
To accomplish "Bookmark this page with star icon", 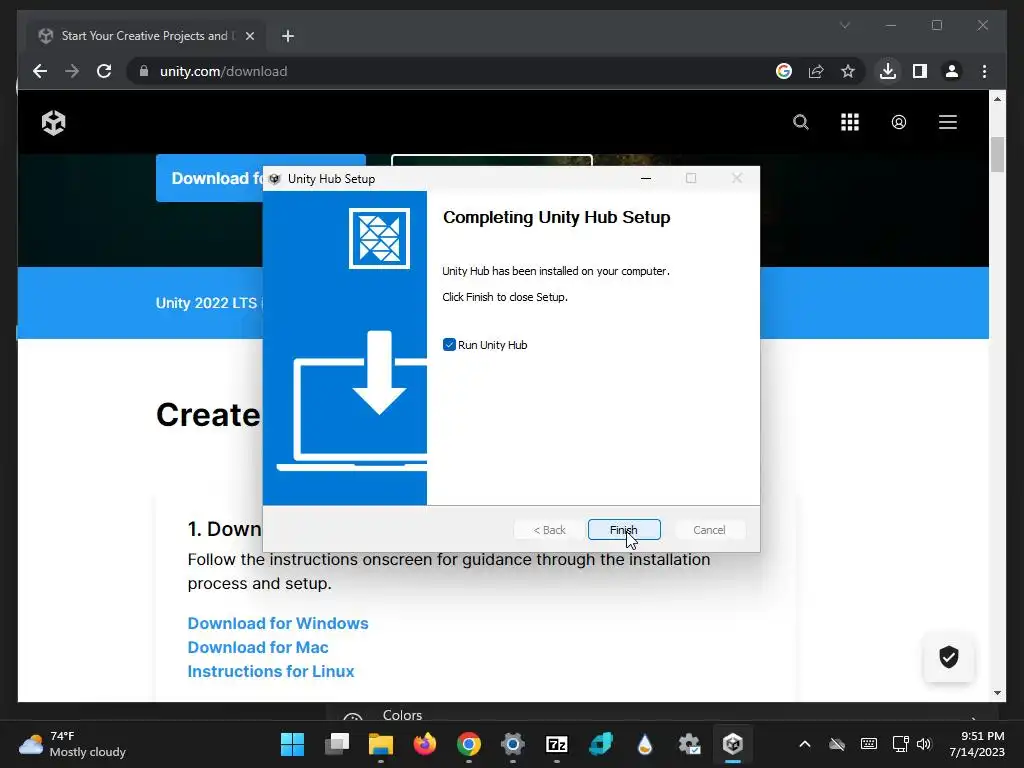I will [x=848, y=71].
